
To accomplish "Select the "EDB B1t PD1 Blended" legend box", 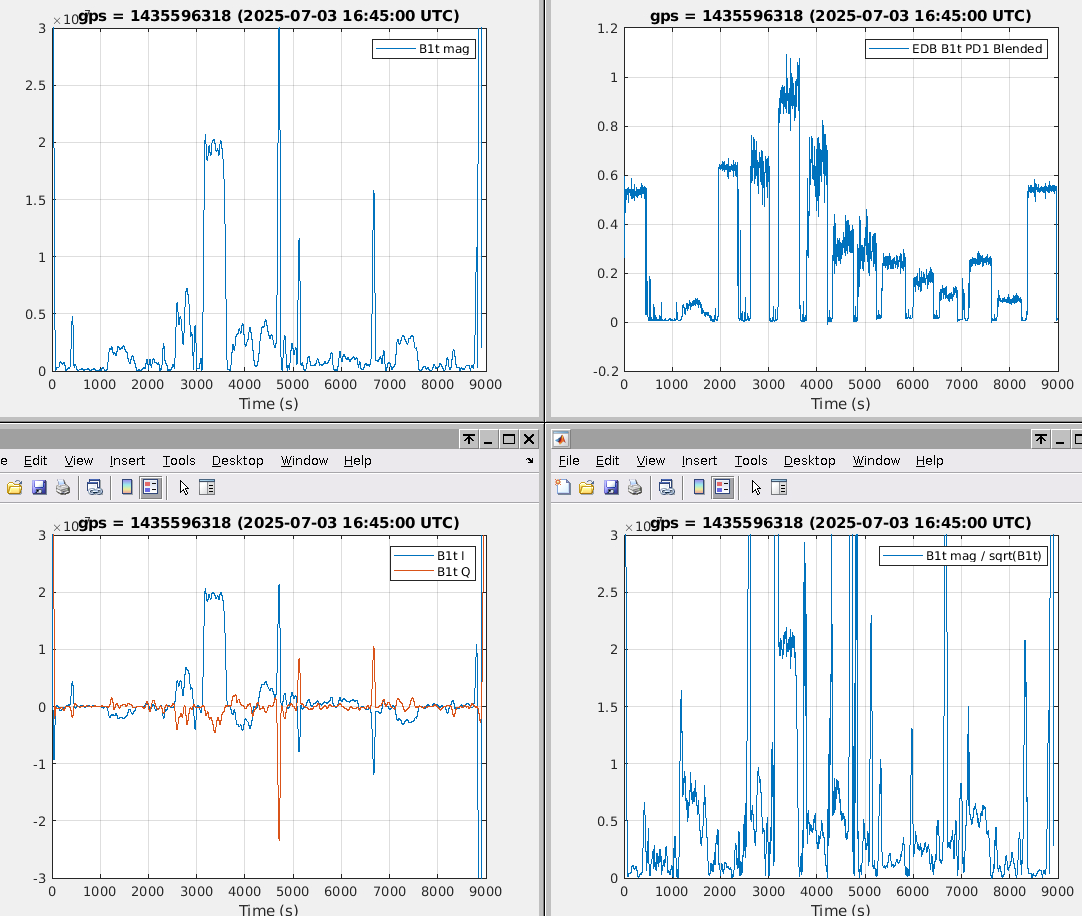I will (958, 48).
